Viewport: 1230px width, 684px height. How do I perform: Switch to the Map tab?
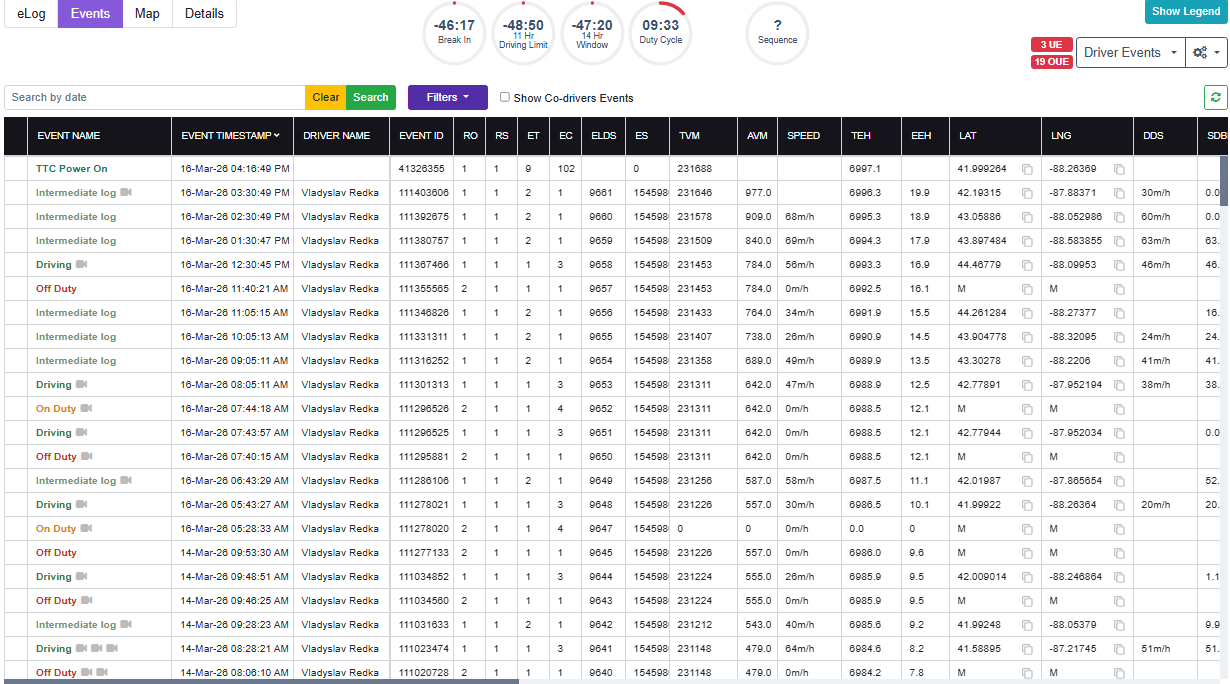coord(147,14)
